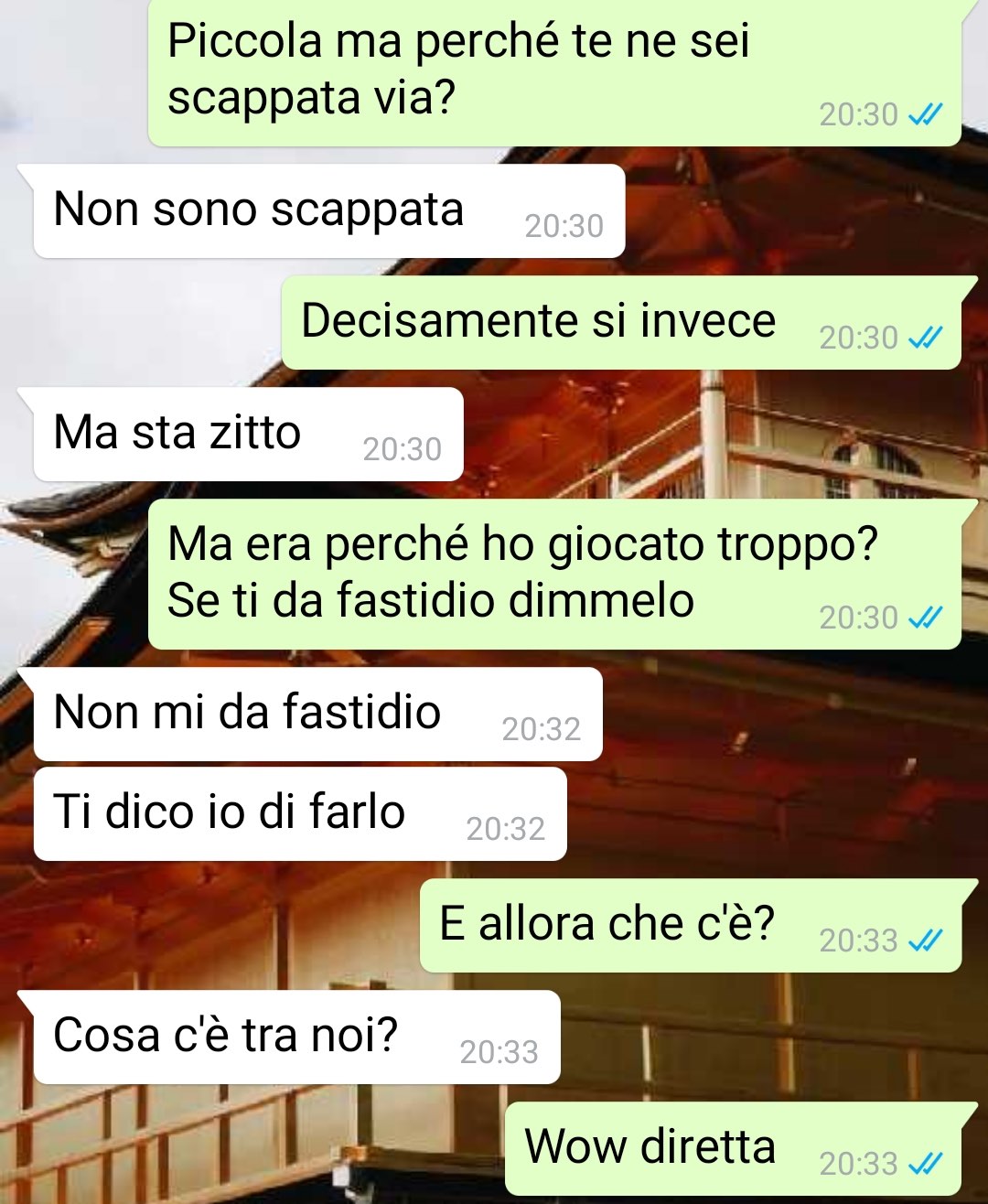Select the 'Non mi da fastidio' message
Viewport: 988px width, 1204px height.
[318, 715]
